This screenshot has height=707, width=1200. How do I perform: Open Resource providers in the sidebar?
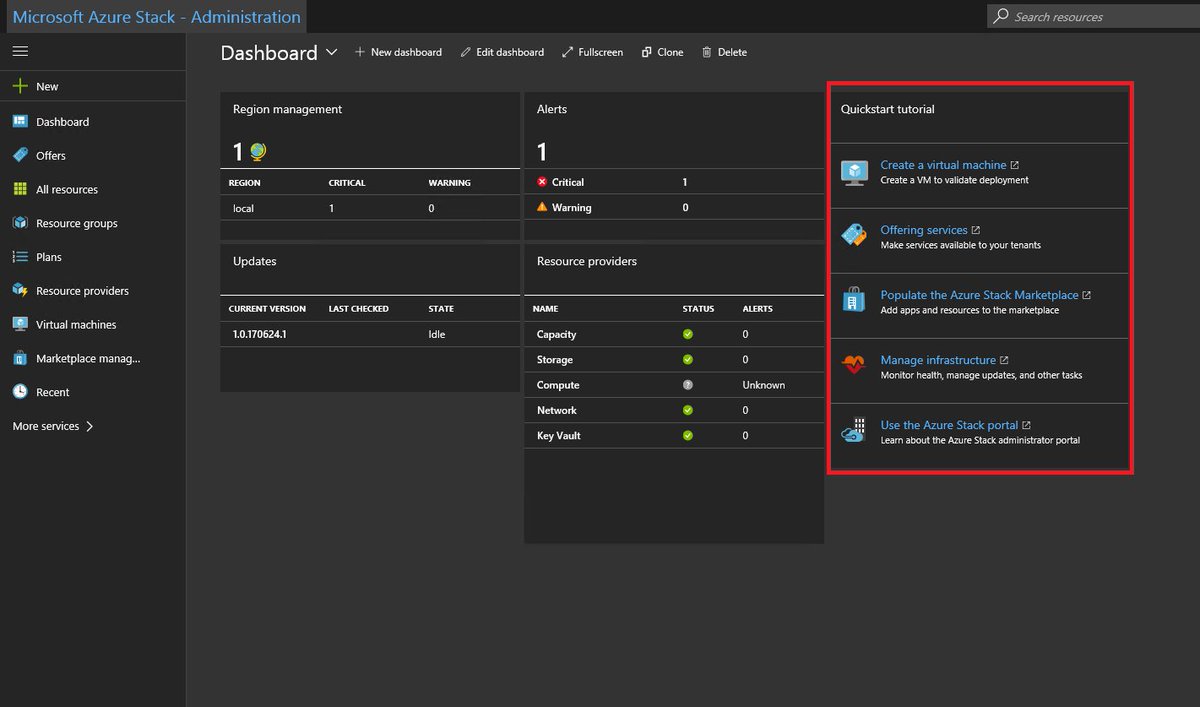(82, 290)
